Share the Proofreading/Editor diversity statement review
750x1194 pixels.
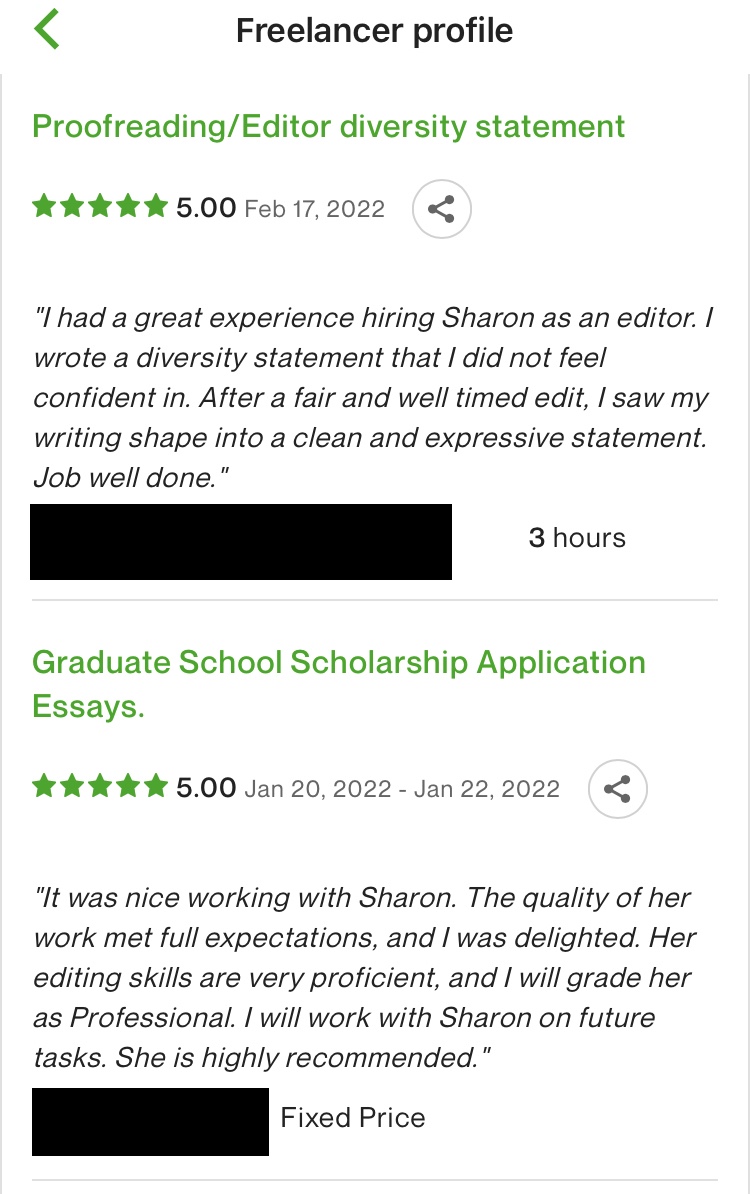click(441, 209)
